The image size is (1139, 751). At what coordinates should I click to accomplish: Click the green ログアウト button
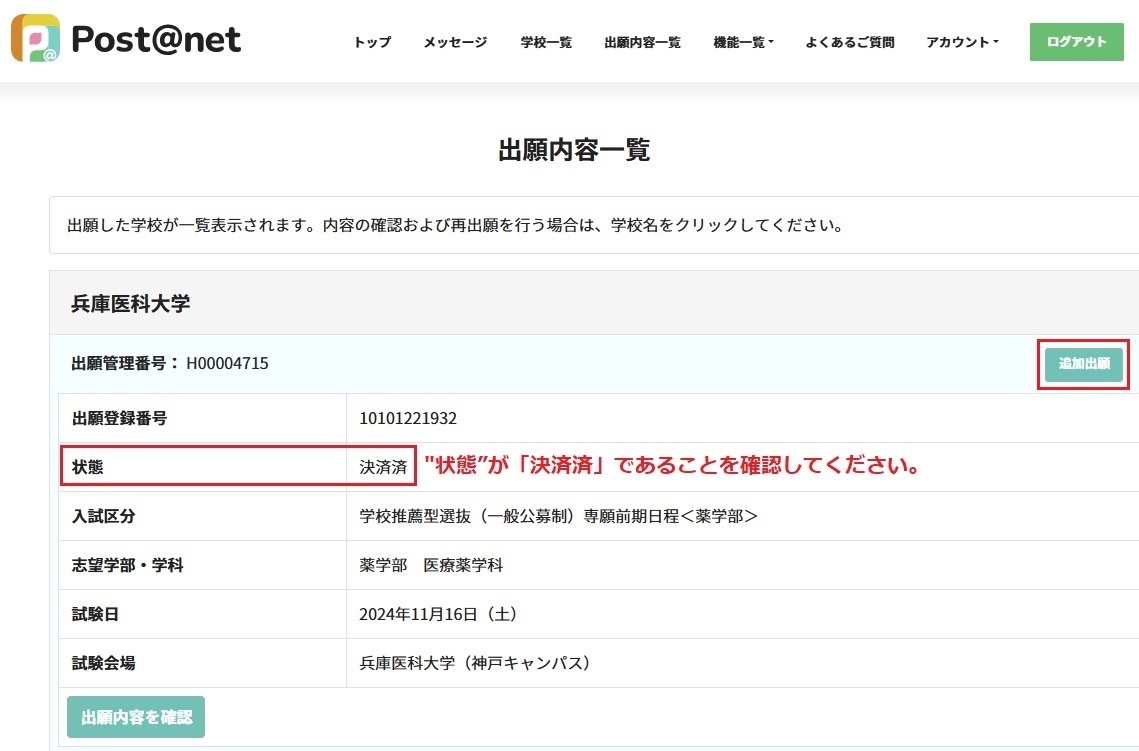click(x=1077, y=42)
